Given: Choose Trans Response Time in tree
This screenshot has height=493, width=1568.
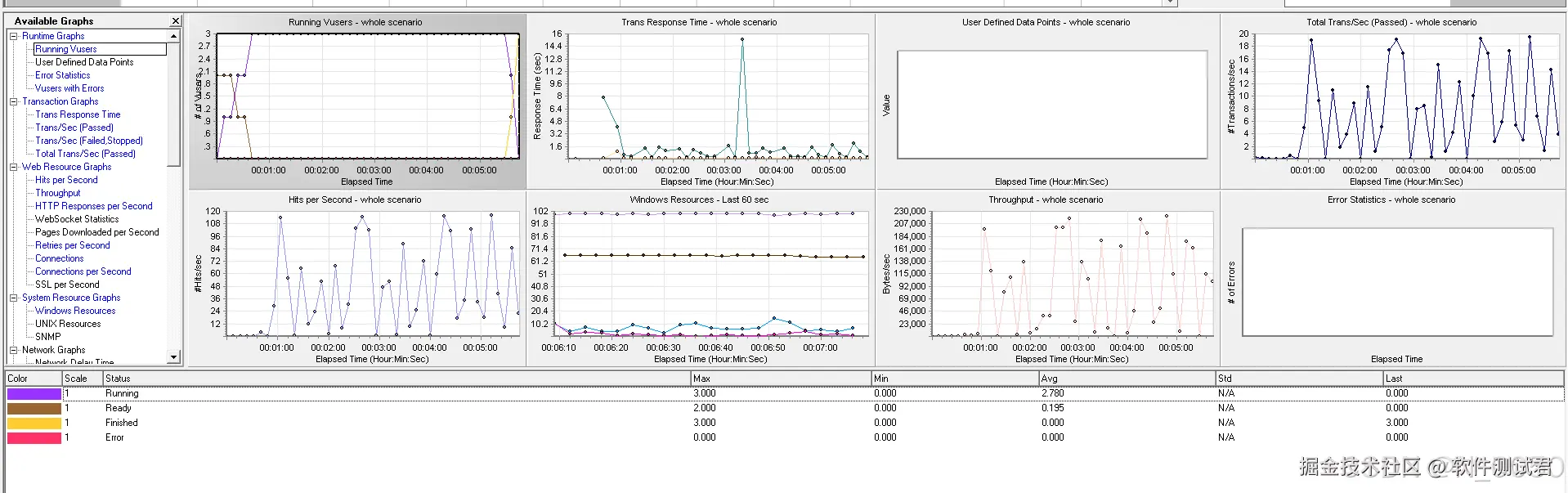Looking at the screenshot, I should pos(78,114).
